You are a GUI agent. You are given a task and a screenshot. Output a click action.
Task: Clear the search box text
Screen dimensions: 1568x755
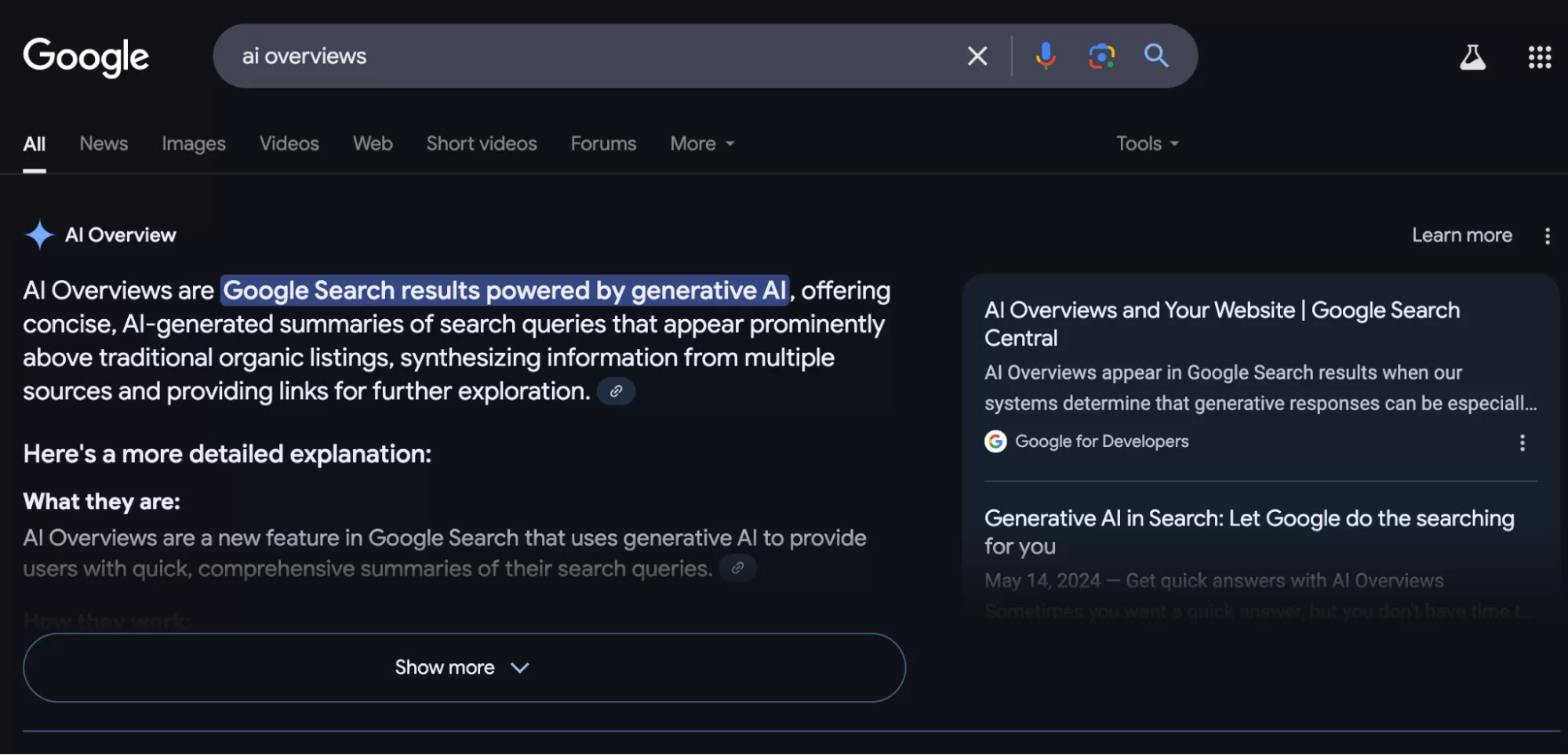977,56
